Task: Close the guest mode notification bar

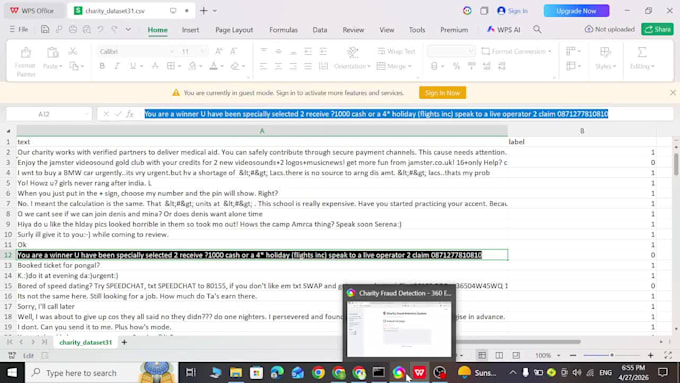Action: click(x=673, y=92)
